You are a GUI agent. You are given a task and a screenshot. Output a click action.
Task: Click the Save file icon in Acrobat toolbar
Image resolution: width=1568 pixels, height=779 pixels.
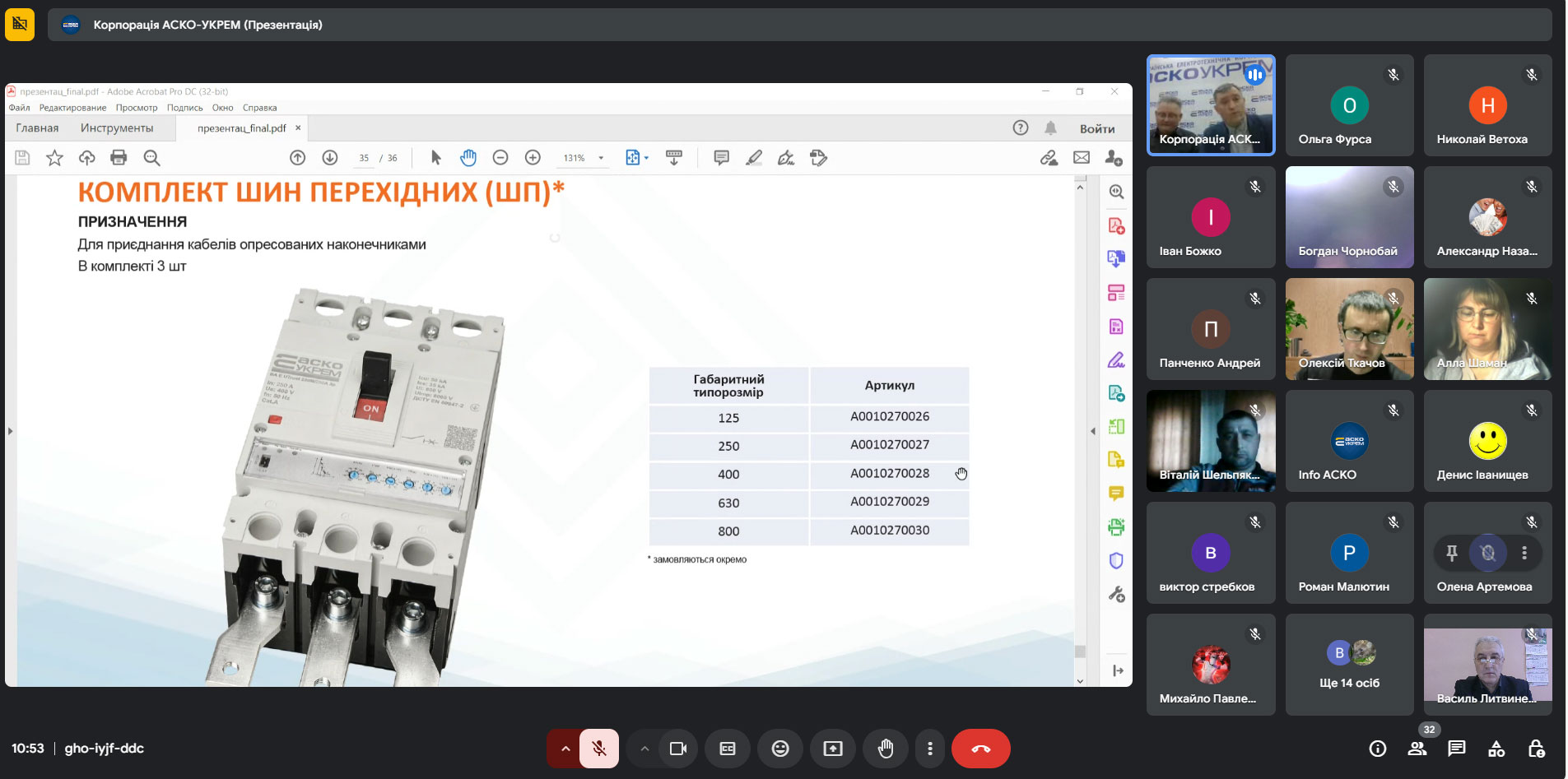[x=22, y=158]
